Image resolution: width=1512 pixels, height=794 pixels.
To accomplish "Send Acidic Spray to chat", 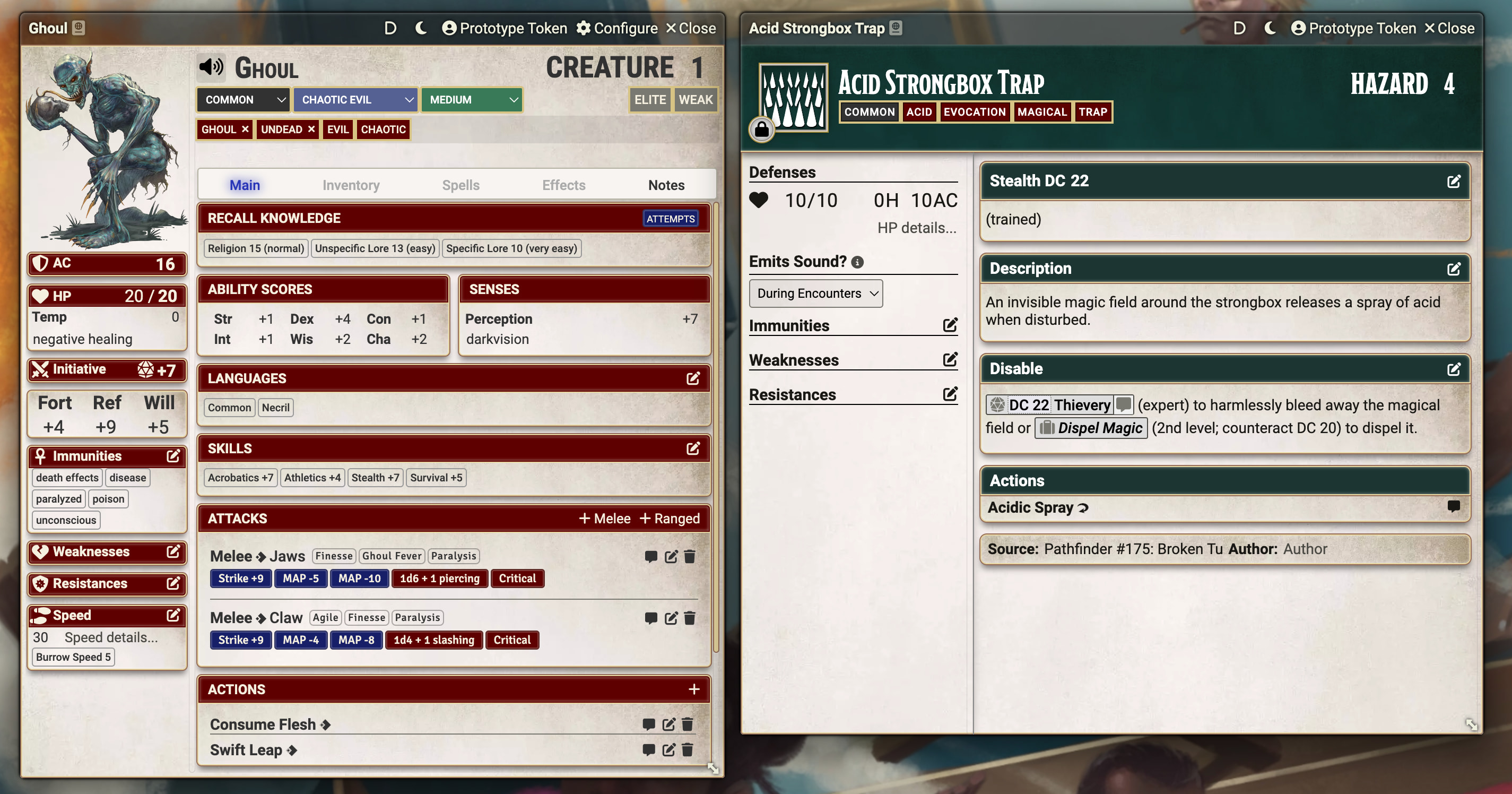I will tap(1453, 506).
